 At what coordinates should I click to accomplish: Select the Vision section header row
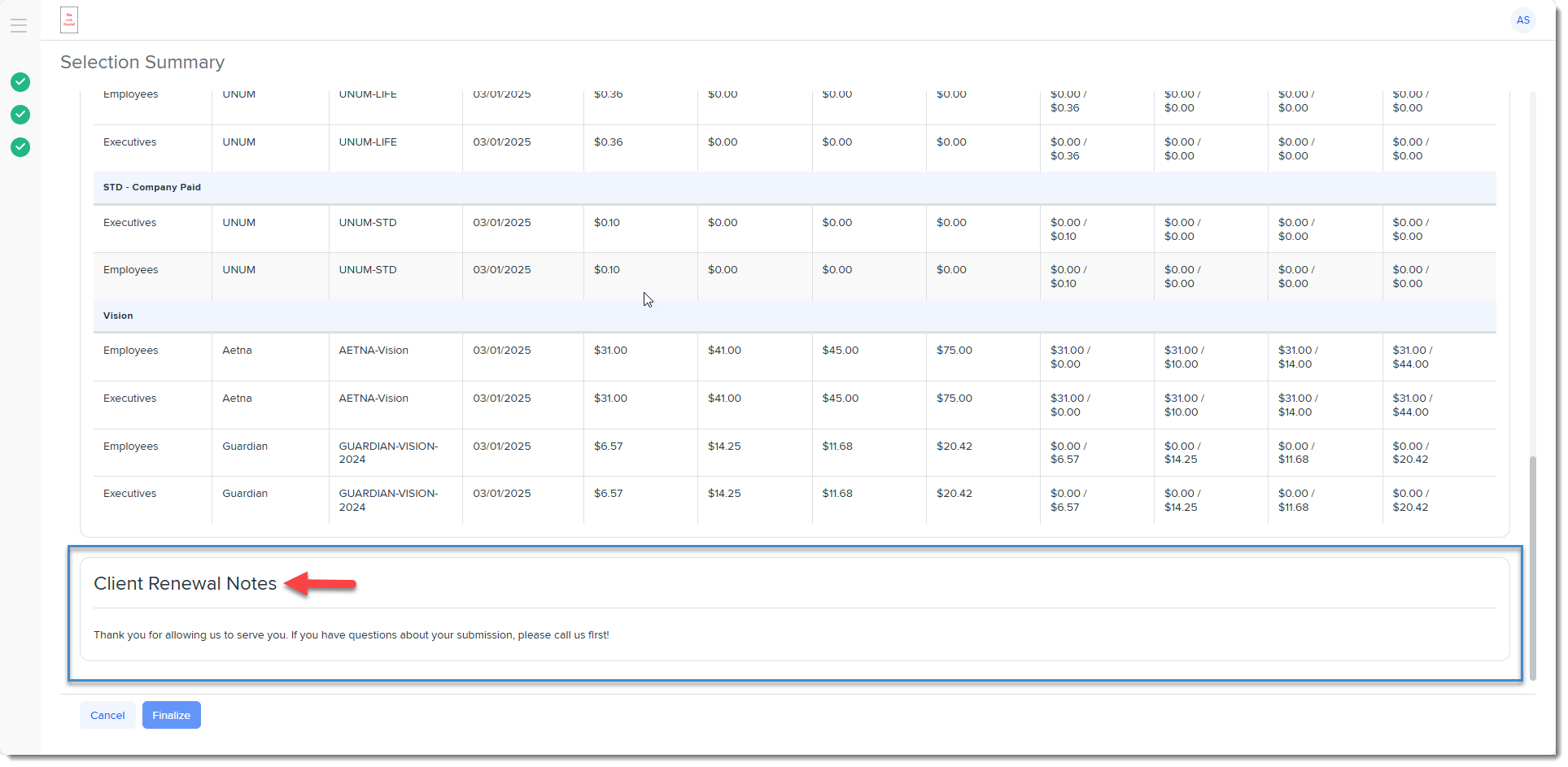tap(118, 316)
